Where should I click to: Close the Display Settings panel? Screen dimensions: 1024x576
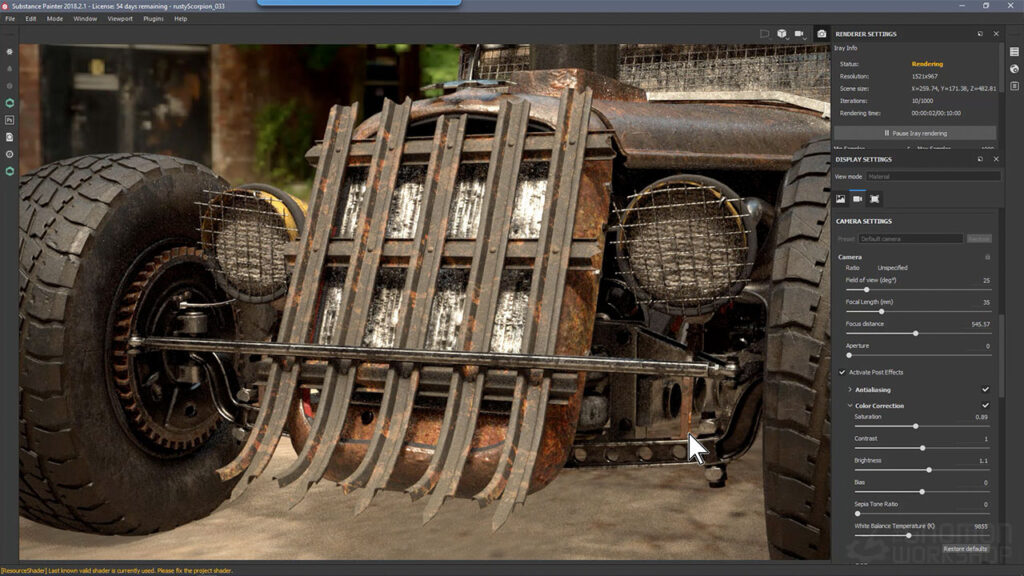tap(996, 159)
